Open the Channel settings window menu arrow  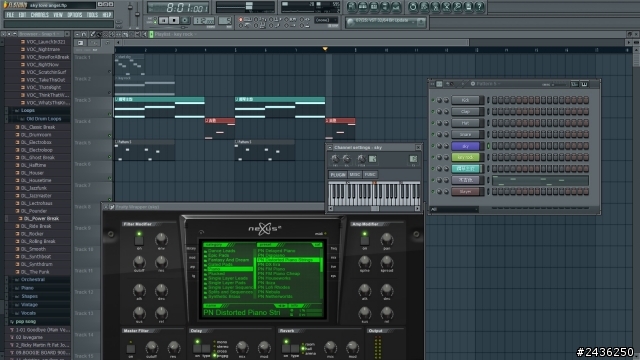tap(330, 147)
